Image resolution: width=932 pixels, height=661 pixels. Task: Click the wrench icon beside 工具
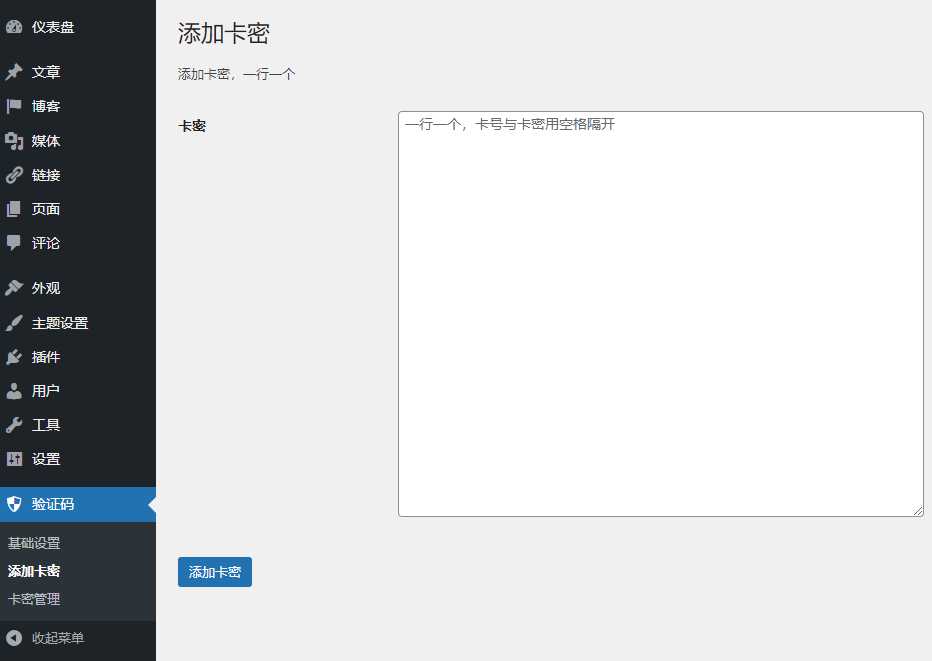pyautogui.click(x=14, y=424)
